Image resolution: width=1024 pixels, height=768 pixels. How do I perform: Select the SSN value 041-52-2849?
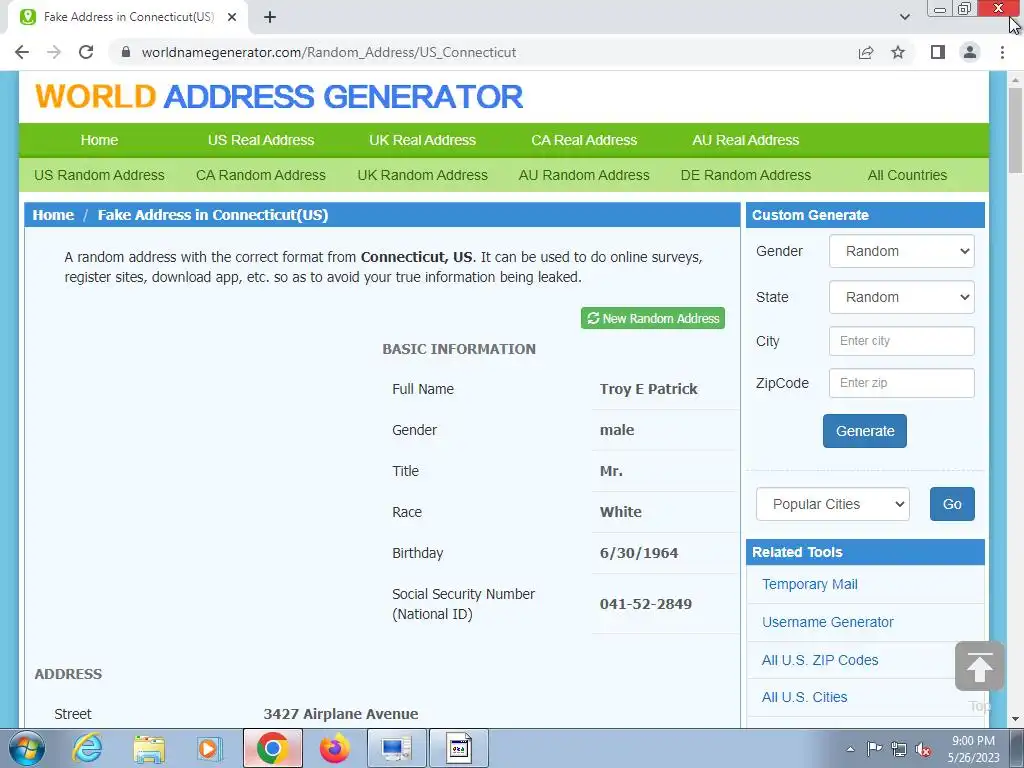coord(646,604)
